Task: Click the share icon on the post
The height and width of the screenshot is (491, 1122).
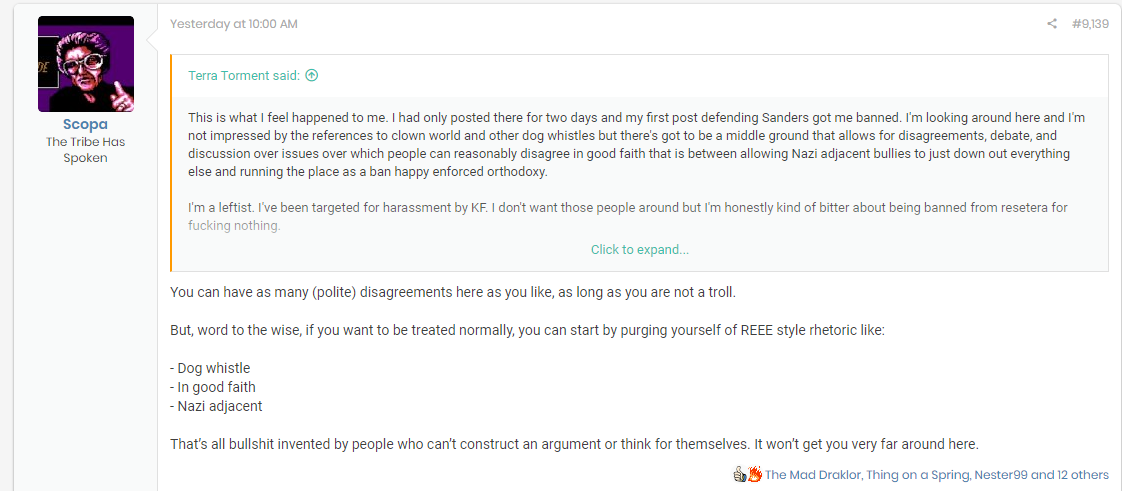Action: click(1051, 24)
